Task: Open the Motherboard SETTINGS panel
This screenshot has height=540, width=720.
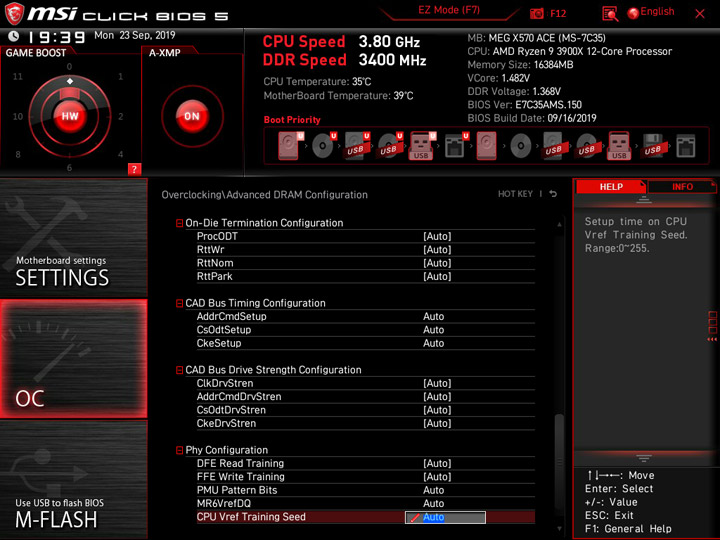Action: pos(73,238)
